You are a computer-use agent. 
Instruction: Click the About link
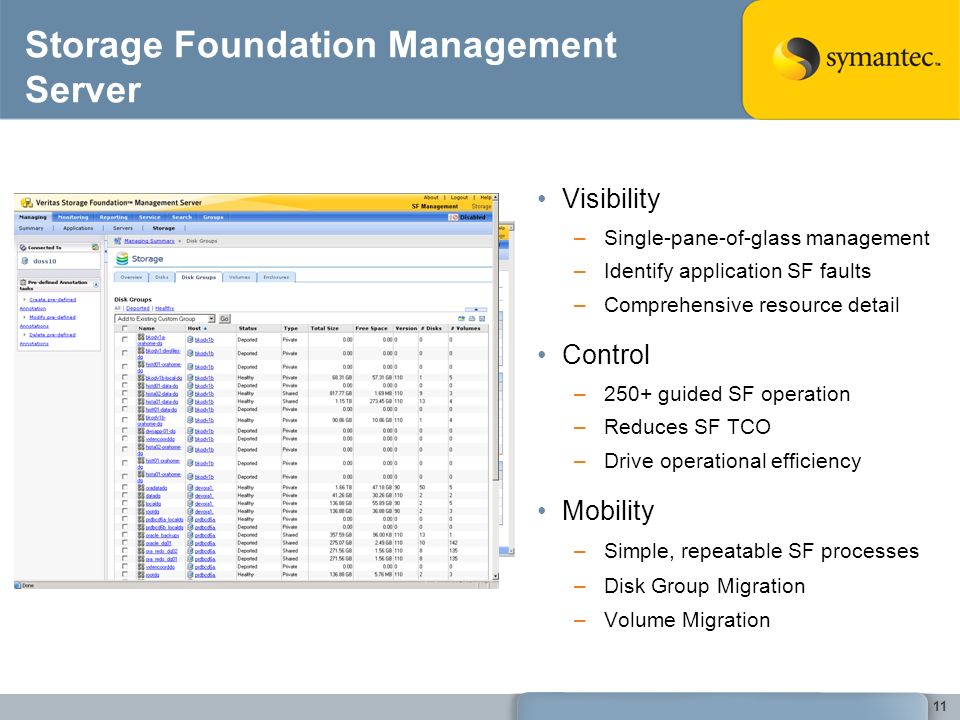click(x=431, y=197)
